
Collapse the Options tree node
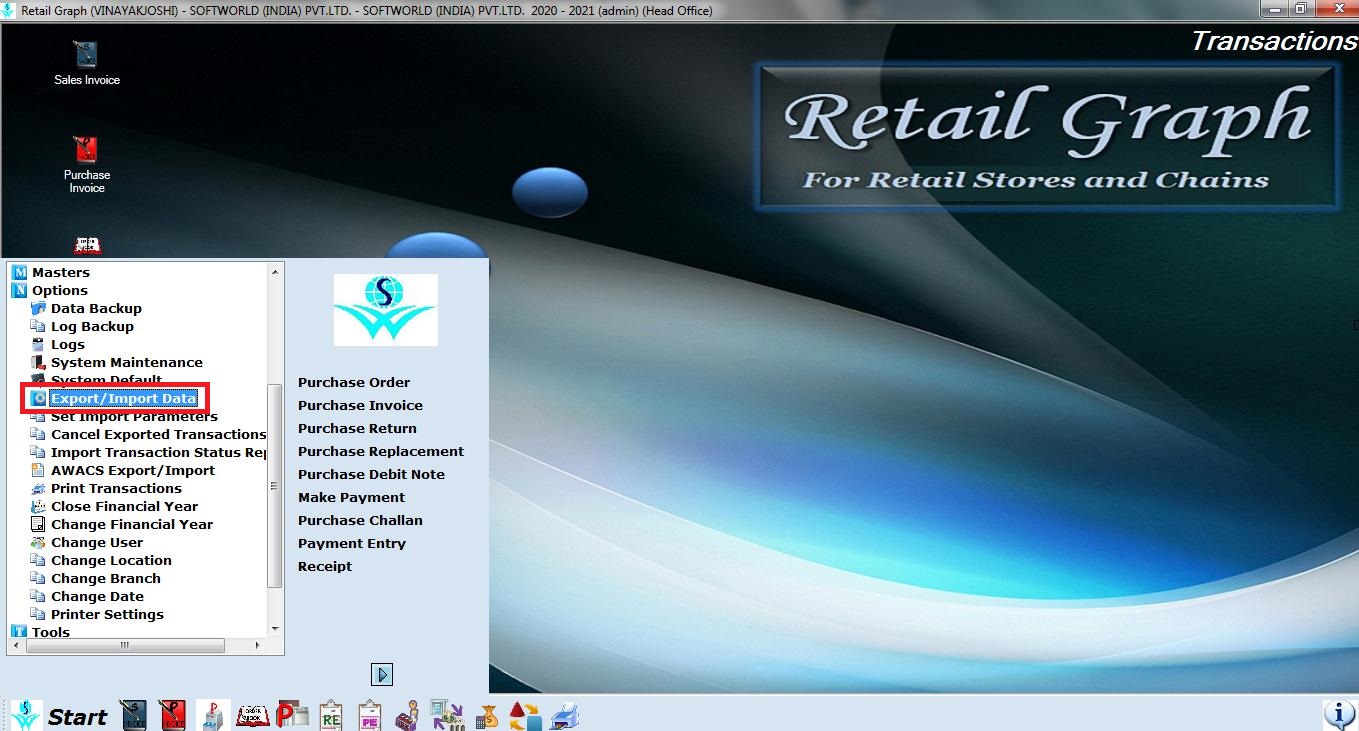pos(19,290)
